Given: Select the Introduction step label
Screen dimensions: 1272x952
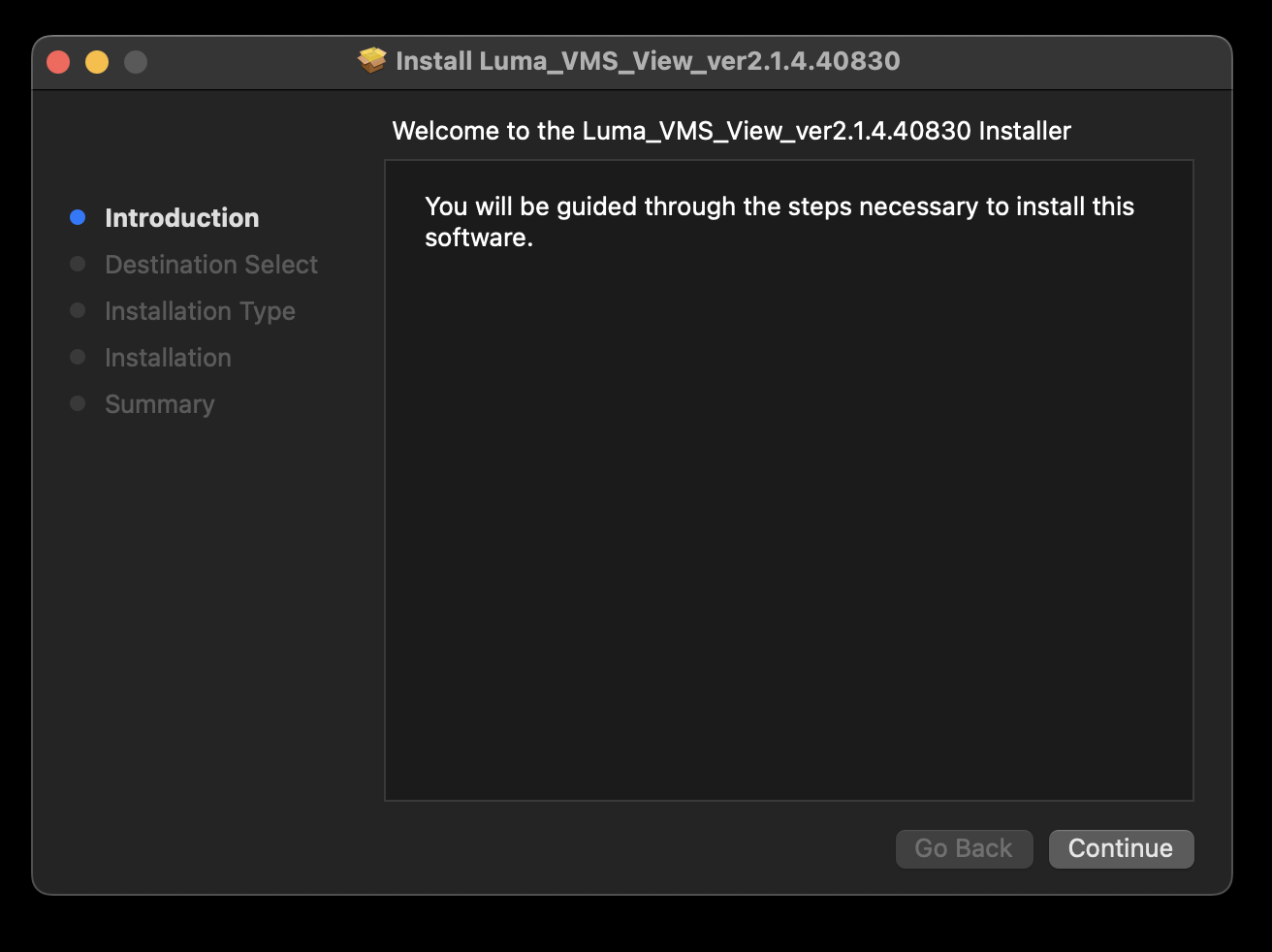Looking at the screenshot, I should coord(181,217).
